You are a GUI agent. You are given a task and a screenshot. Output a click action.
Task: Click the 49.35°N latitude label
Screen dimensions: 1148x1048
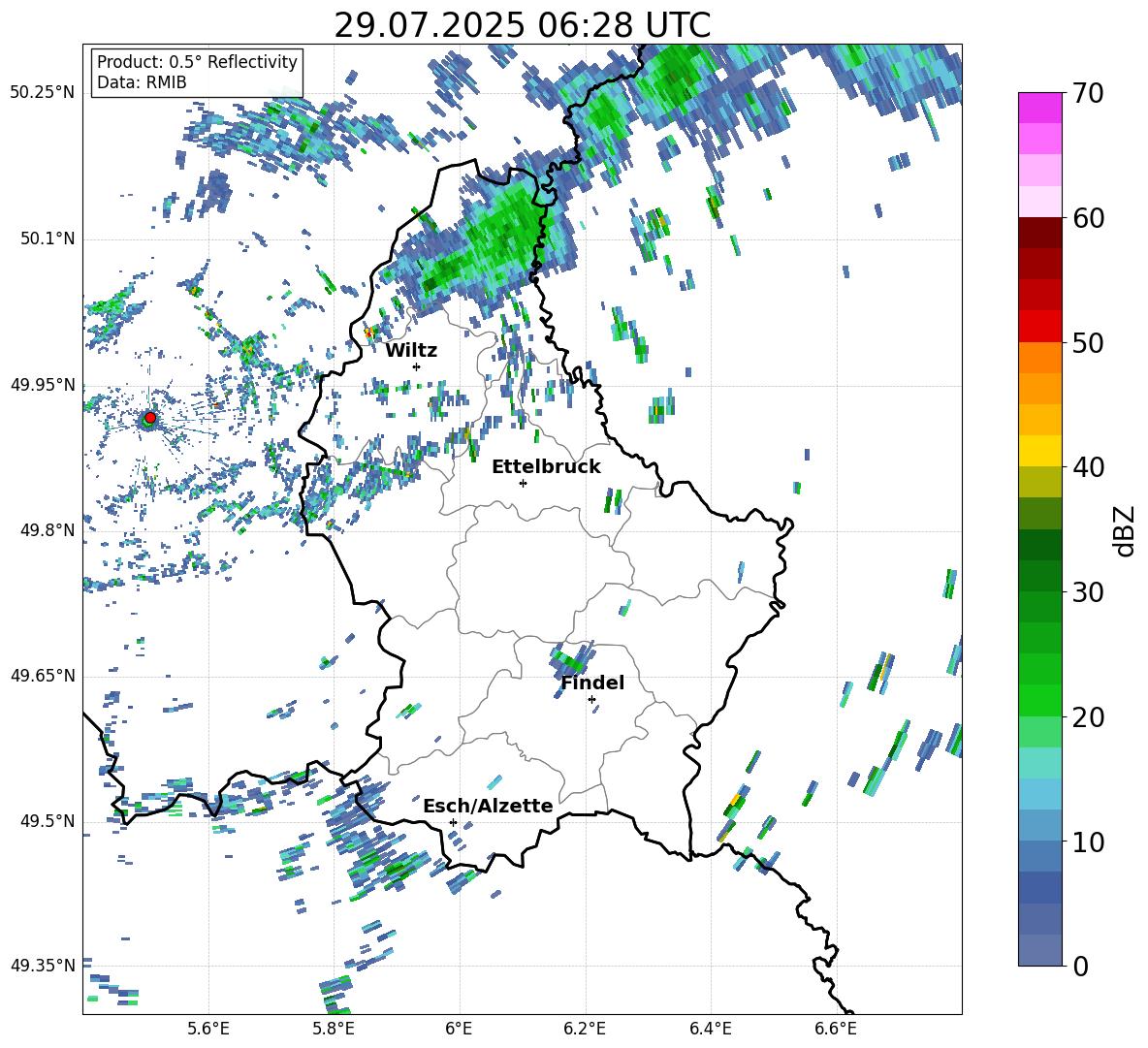tap(42, 966)
